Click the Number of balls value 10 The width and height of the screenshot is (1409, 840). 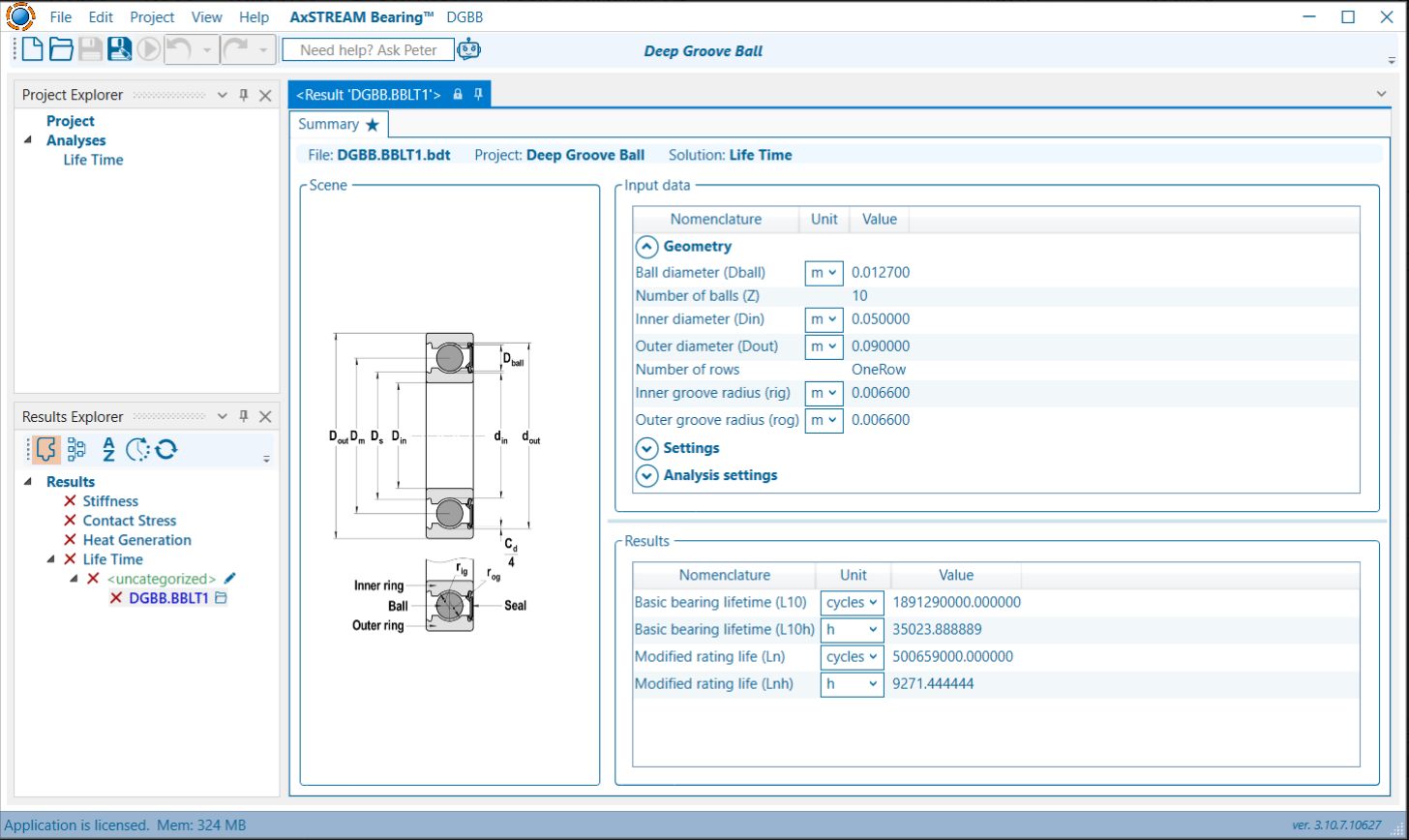[x=859, y=296]
